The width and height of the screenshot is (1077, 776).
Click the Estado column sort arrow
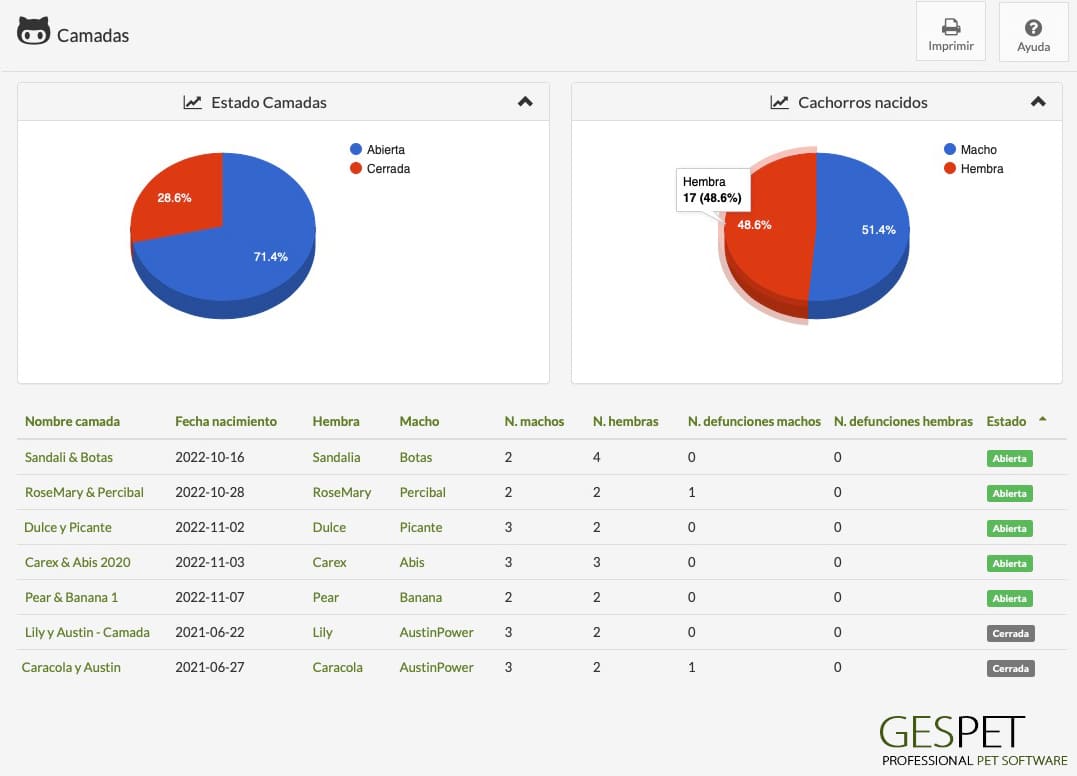click(1043, 419)
